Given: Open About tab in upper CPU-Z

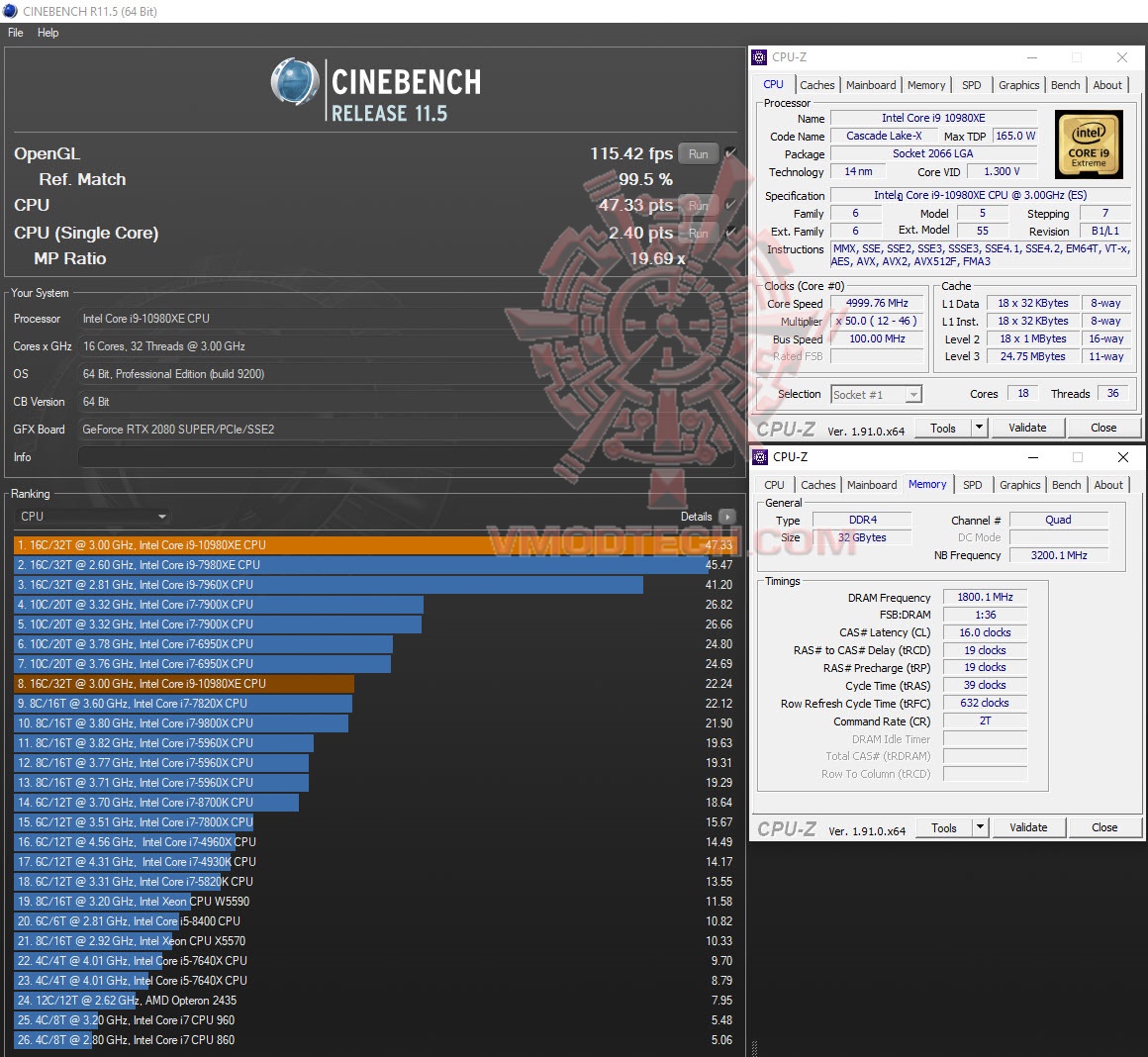Looking at the screenshot, I should click(x=1107, y=85).
